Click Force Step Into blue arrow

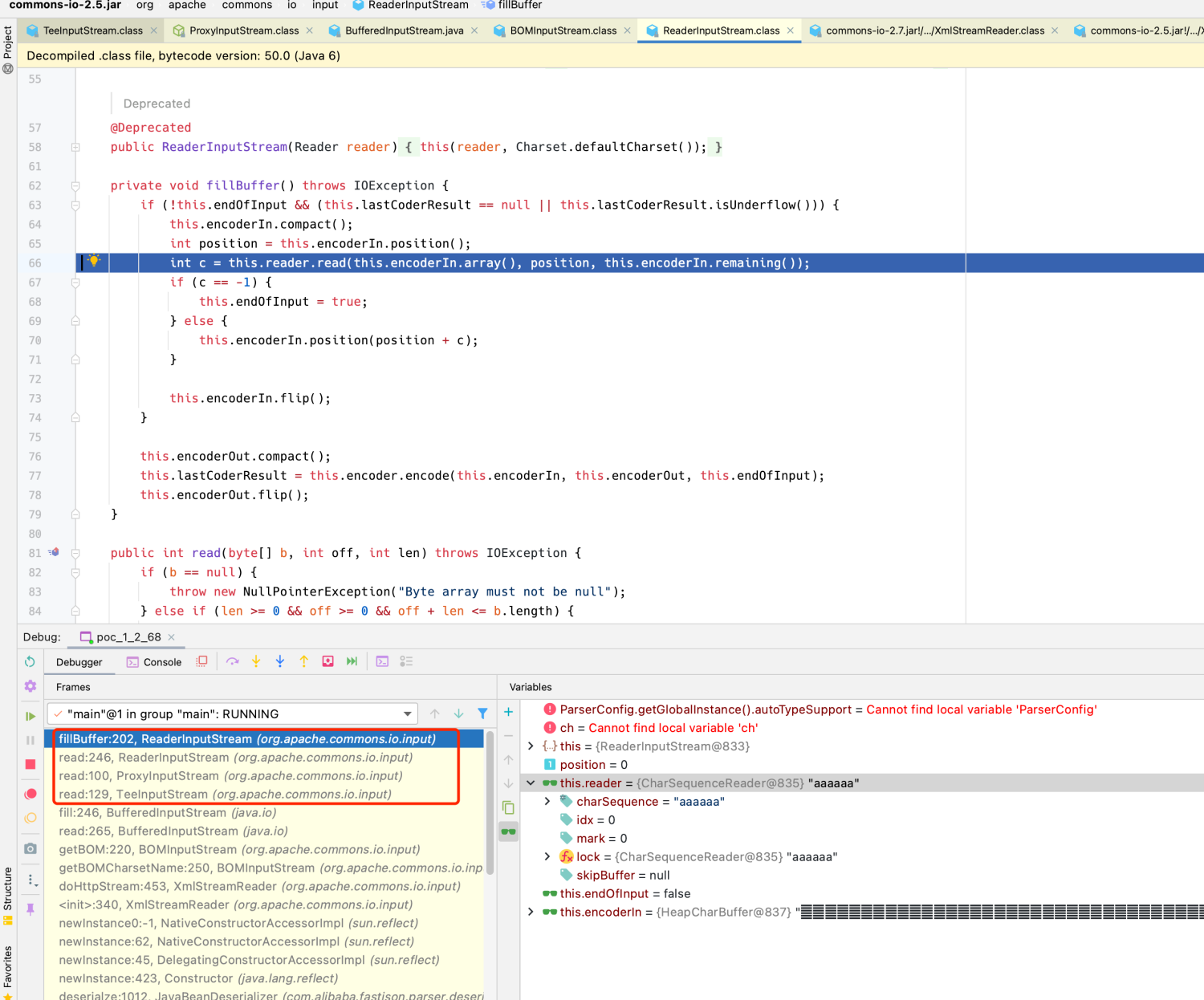280,661
